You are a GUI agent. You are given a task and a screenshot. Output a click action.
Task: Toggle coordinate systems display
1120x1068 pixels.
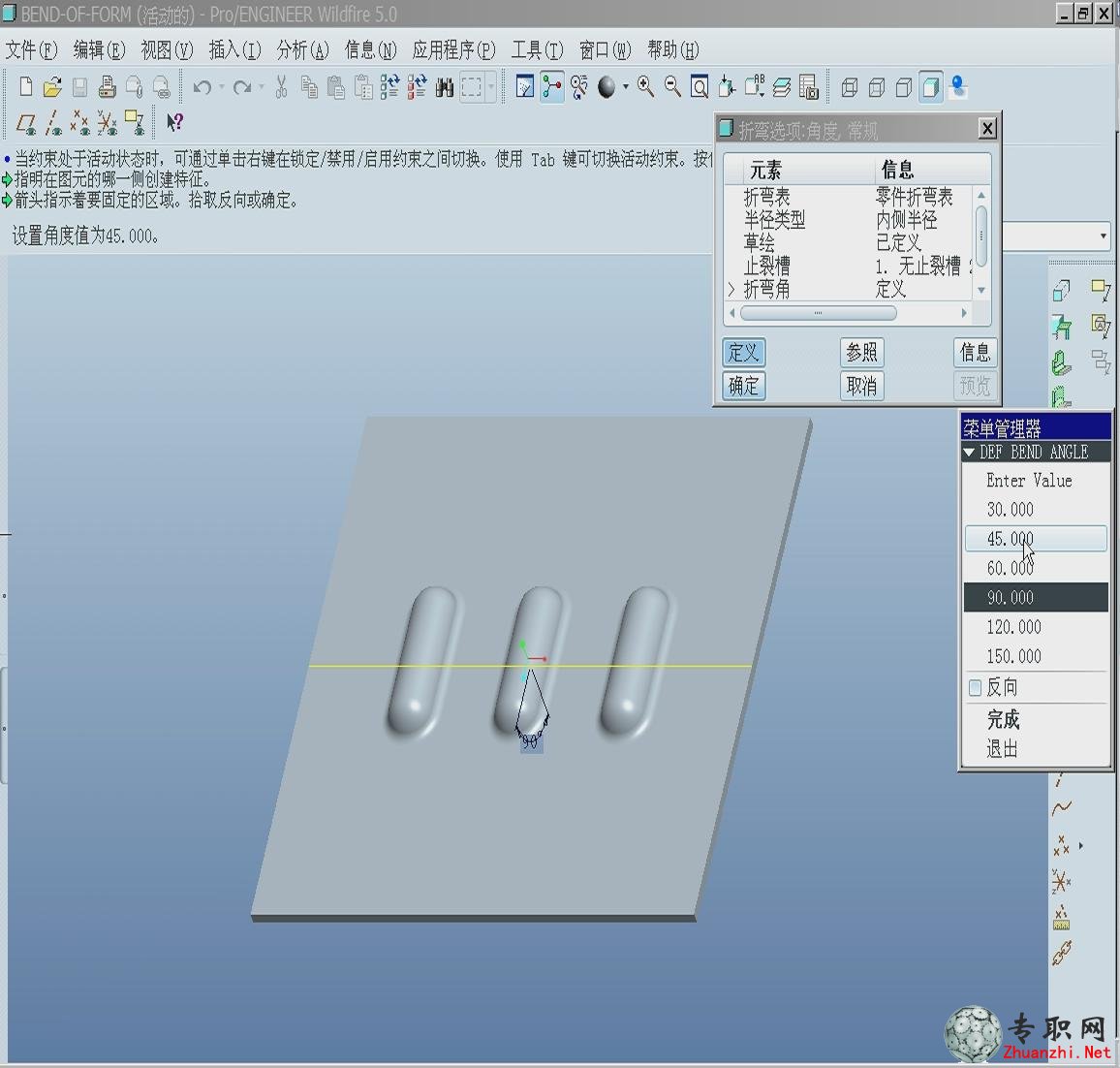(x=108, y=123)
